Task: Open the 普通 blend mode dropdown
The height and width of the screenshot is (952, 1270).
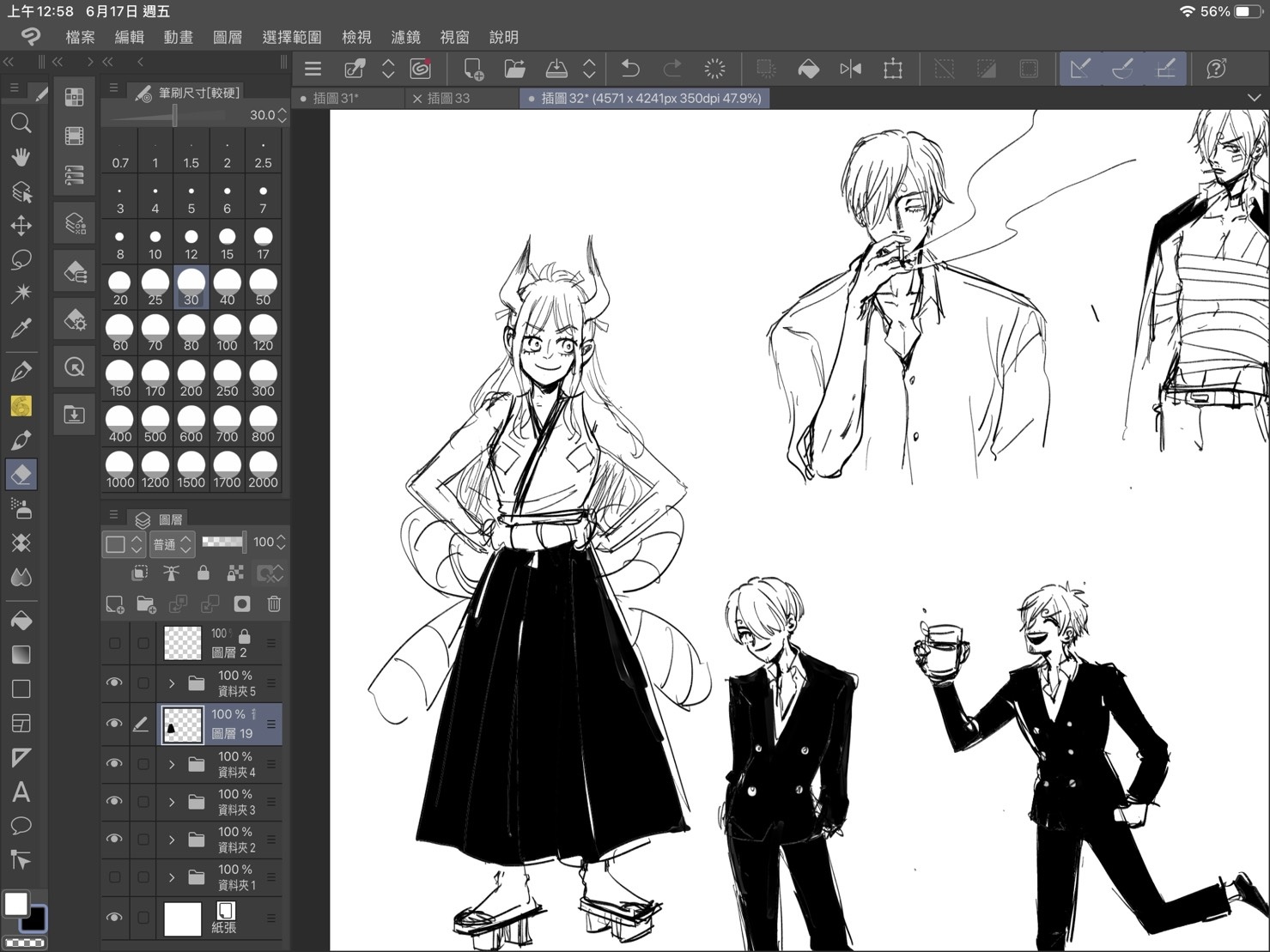Action: point(172,544)
